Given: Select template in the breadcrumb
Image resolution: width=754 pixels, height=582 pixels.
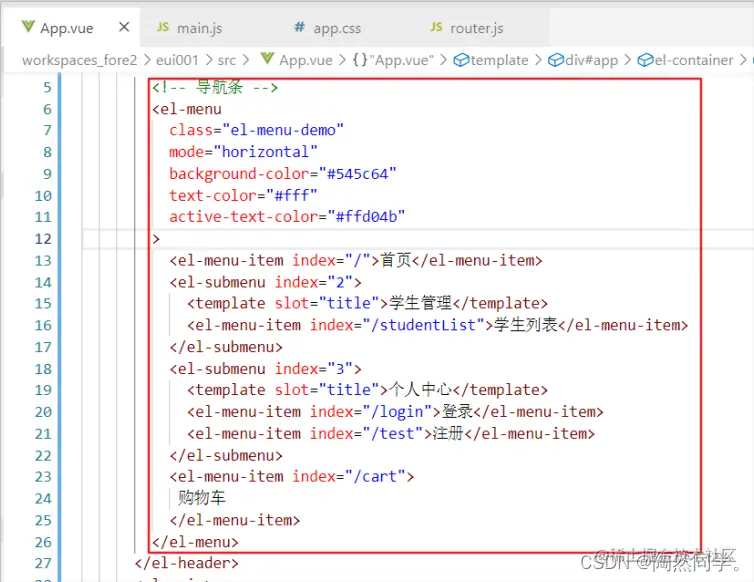Looking at the screenshot, I should point(499,60).
